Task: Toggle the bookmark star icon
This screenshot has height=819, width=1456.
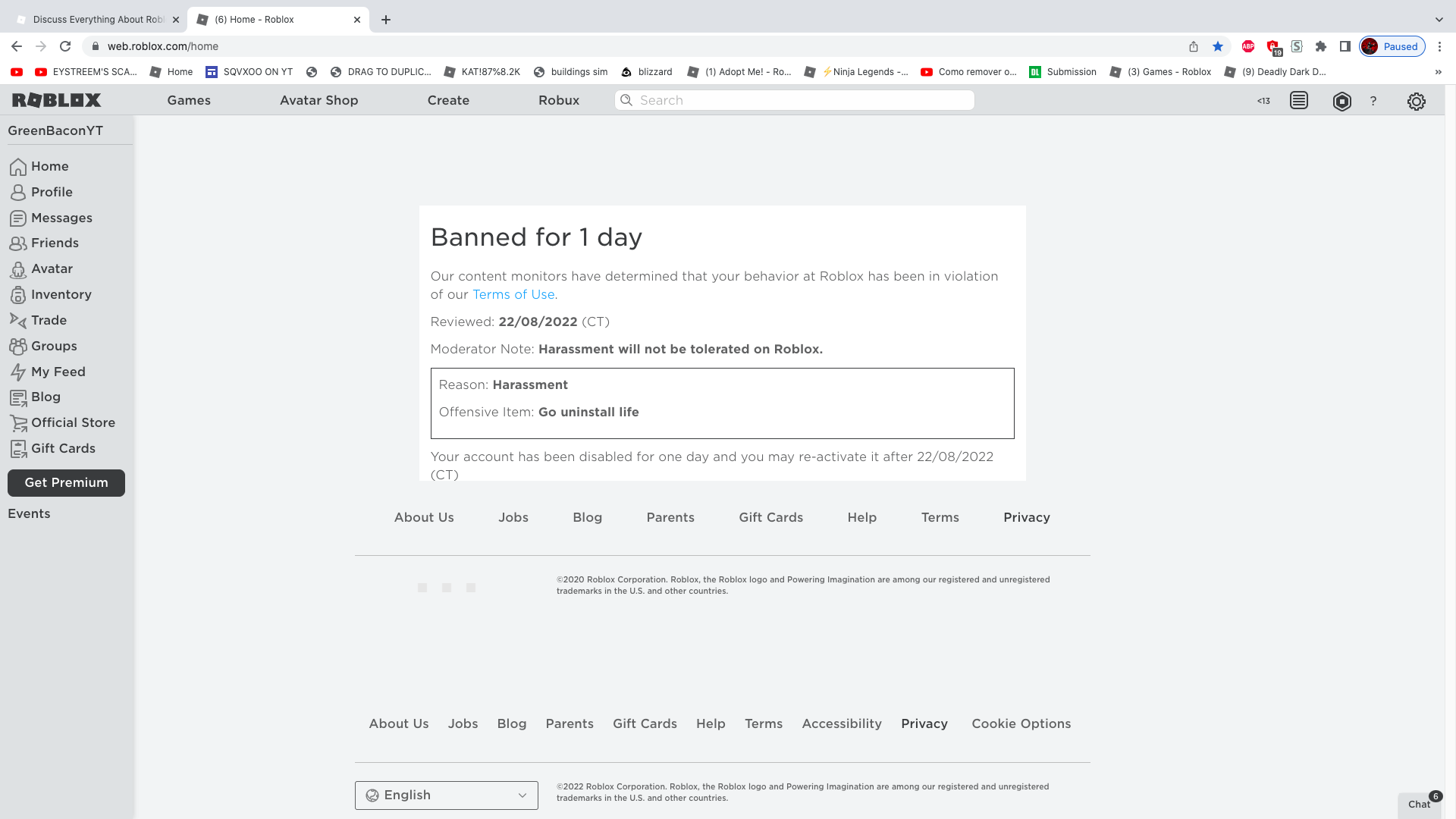Action: [1218, 46]
